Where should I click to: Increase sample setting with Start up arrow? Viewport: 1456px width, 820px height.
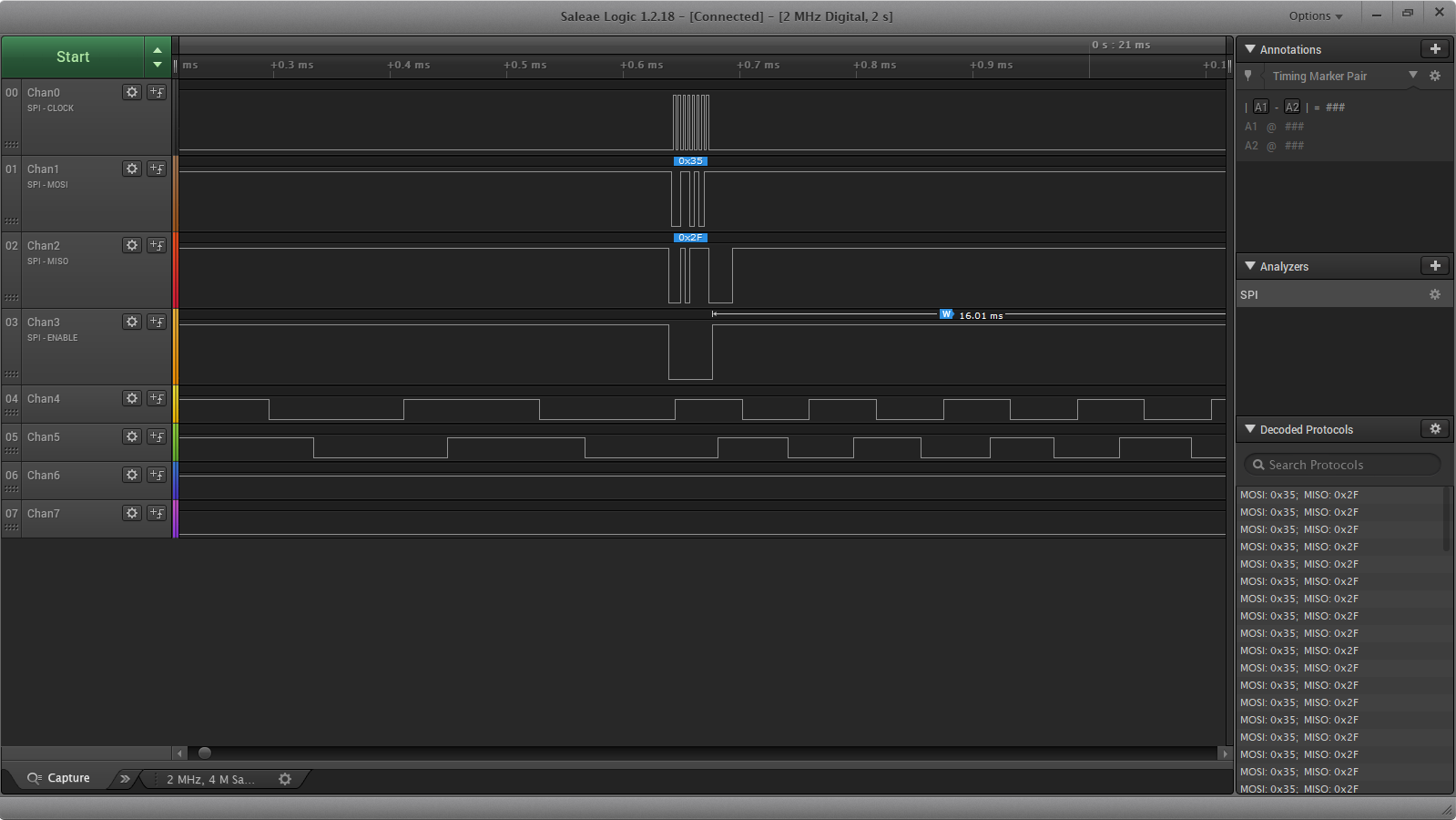158,51
